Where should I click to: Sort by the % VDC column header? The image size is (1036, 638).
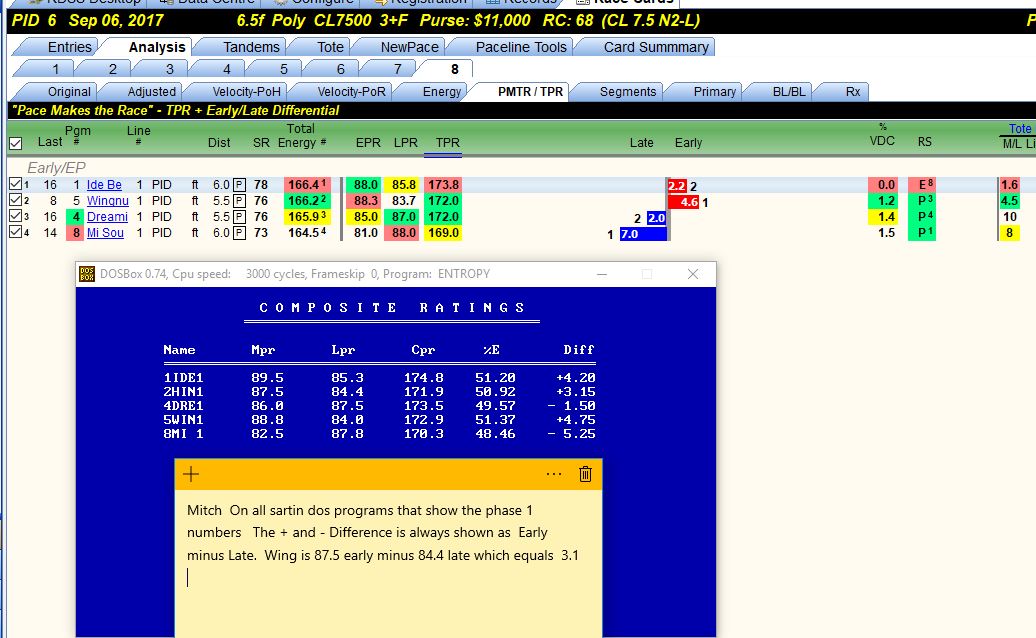point(882,135)
